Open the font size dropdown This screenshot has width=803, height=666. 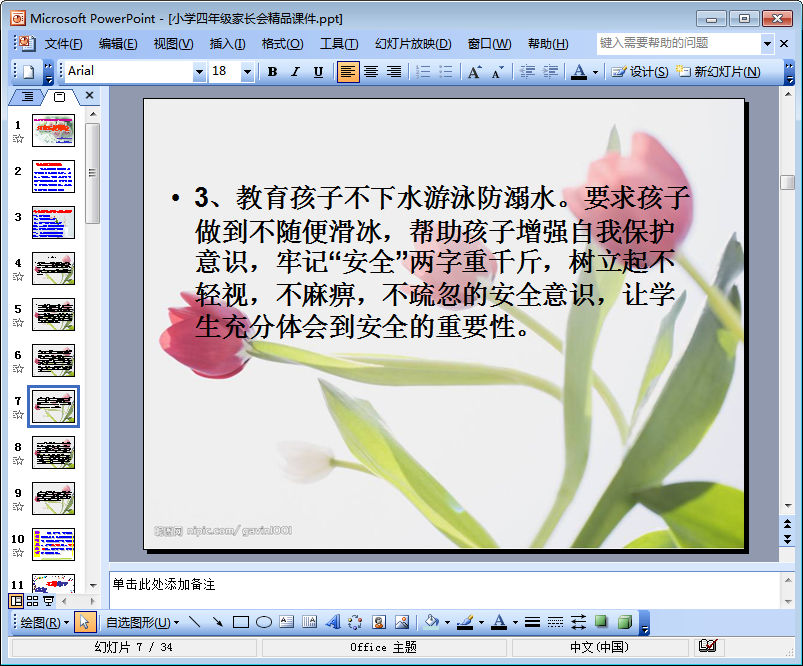[248, 72]
